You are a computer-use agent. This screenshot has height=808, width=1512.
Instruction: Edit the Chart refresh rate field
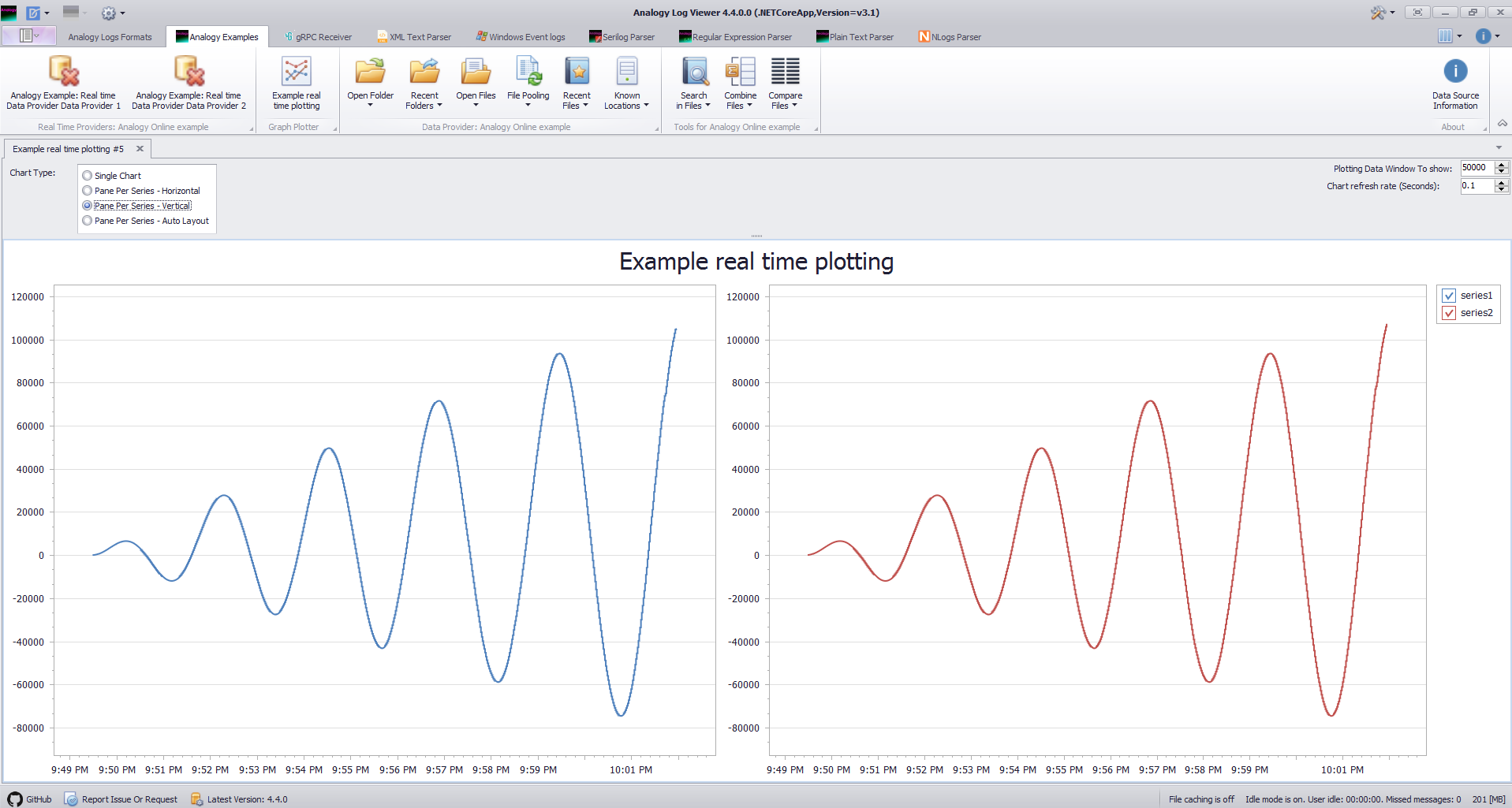(1475, 186)
